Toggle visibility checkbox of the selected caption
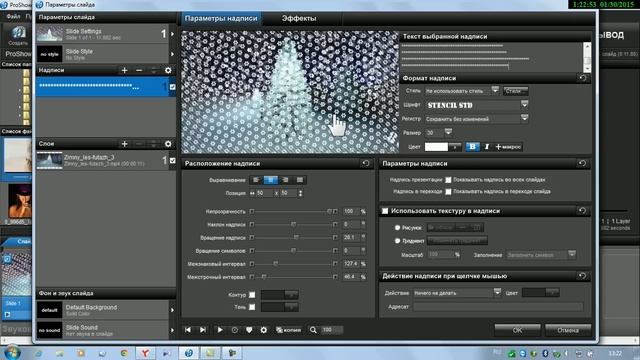 coord(172,87)
